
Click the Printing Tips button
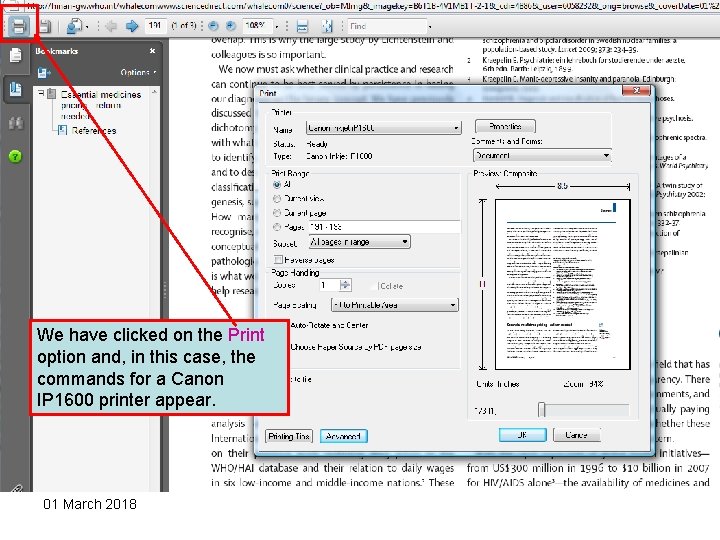(x=289, y=436)
